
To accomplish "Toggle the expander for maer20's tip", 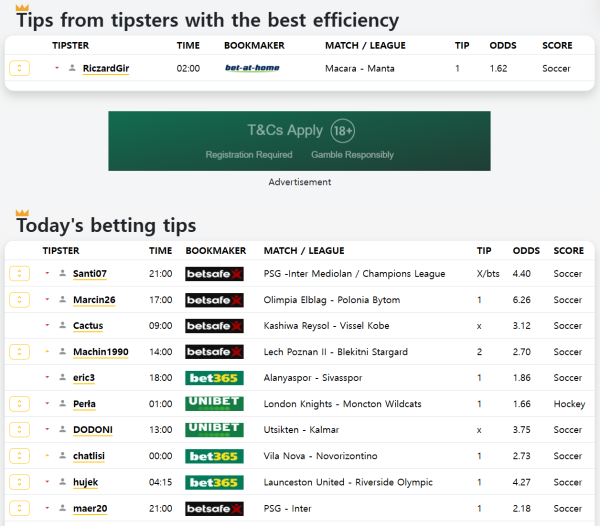I will [19, 508].
